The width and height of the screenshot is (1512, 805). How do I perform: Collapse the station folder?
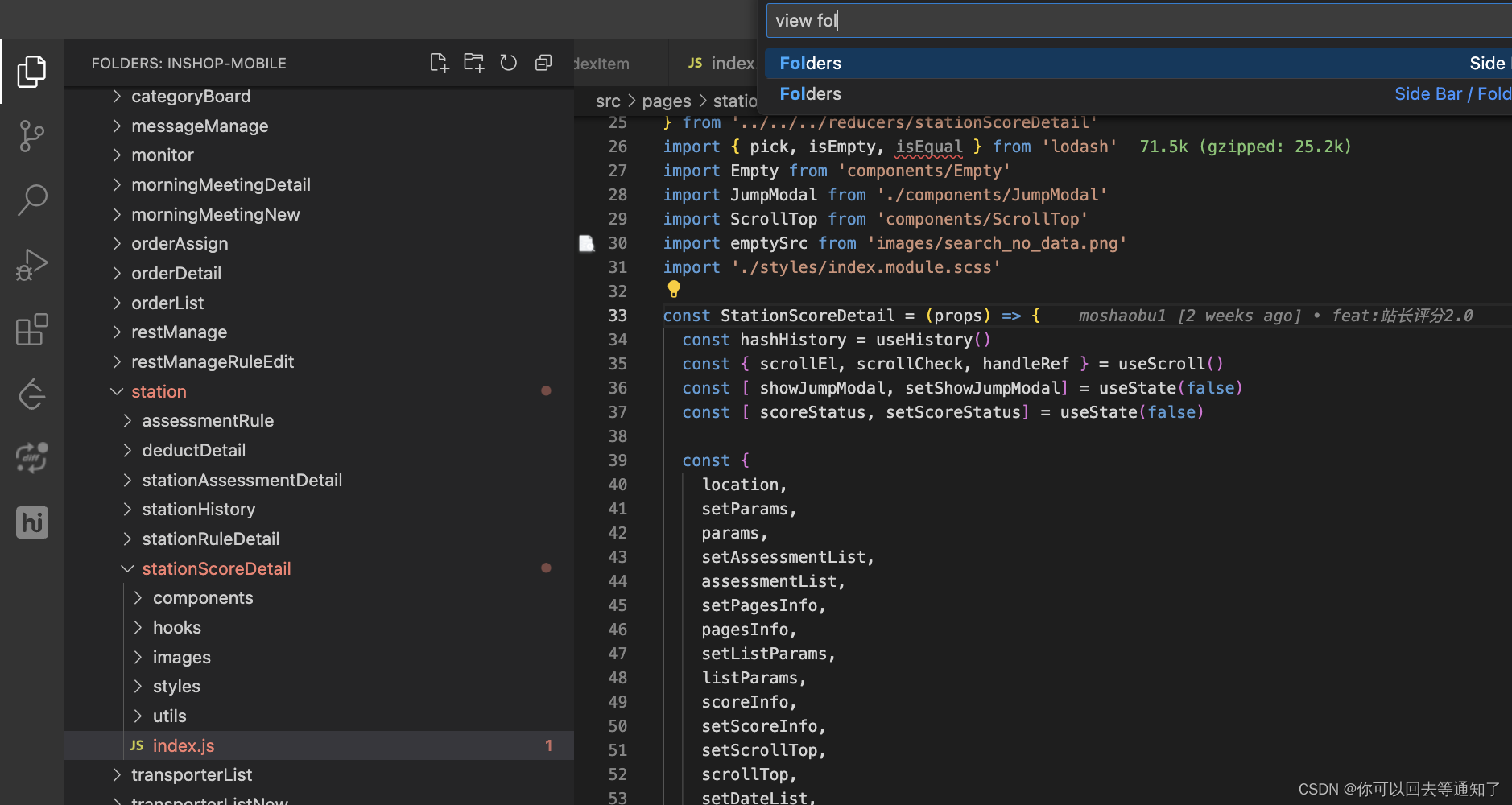[x=117, y=391]
